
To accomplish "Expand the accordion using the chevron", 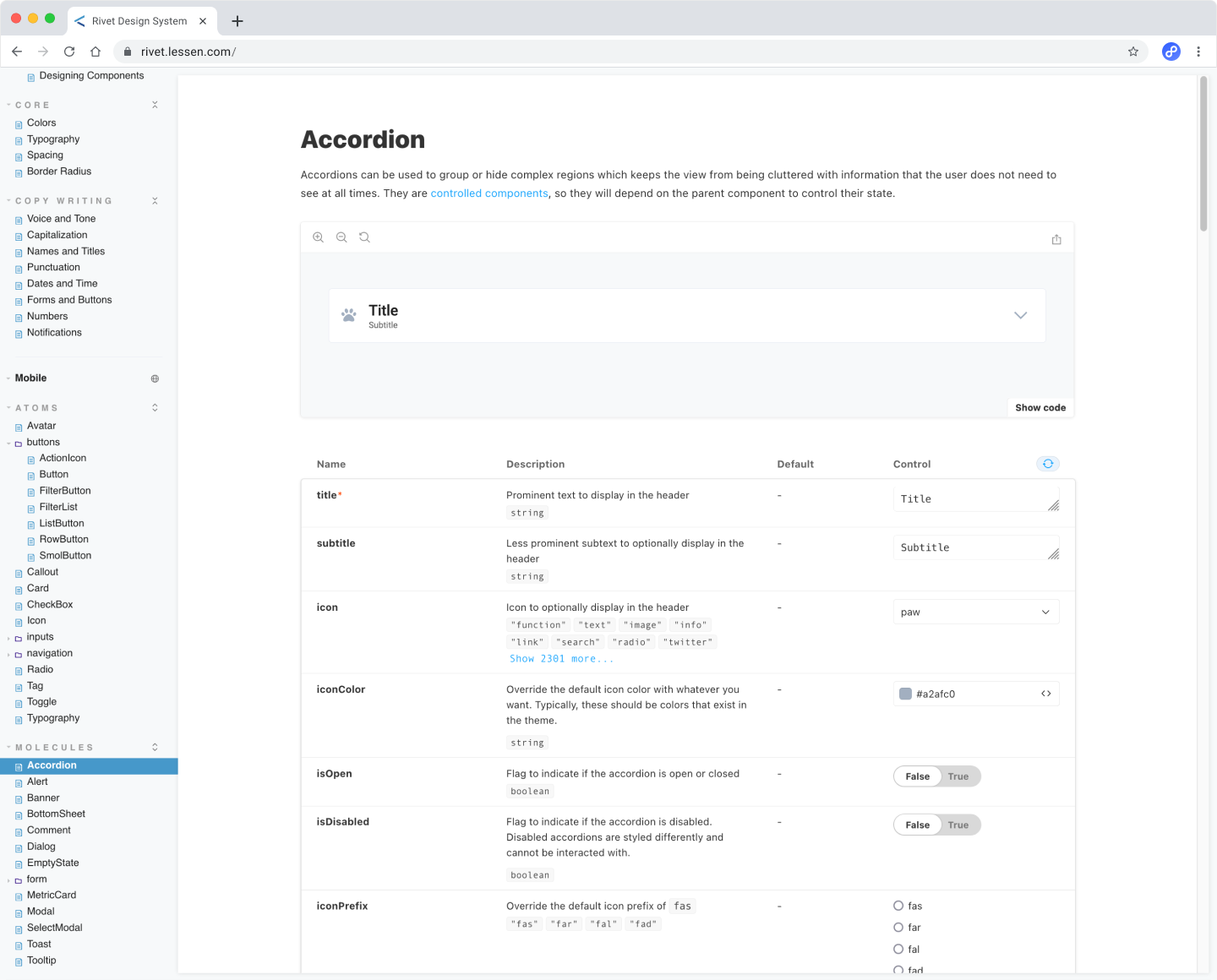I will point(1020,315).
